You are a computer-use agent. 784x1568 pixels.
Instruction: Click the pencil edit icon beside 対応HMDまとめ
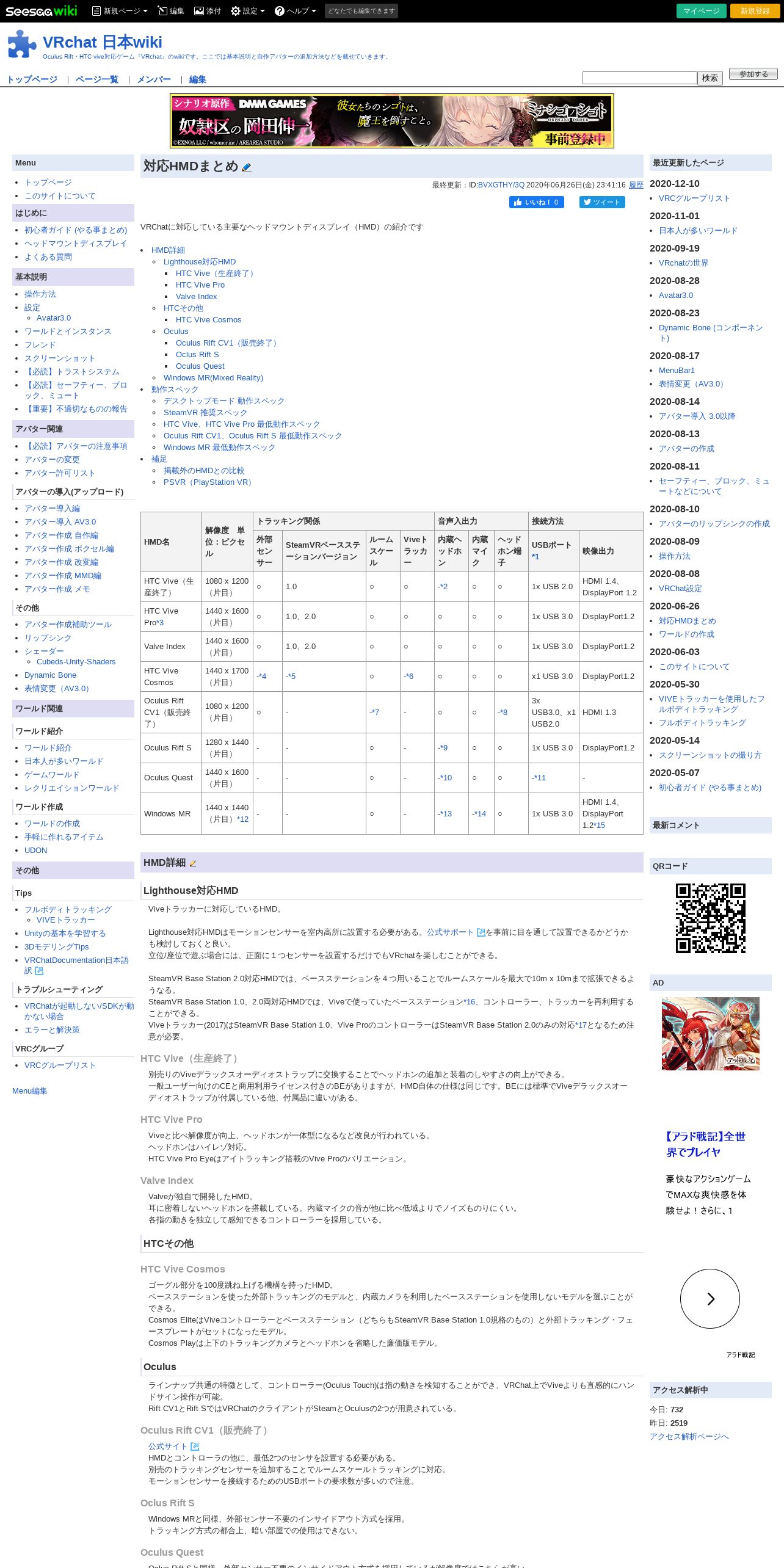247,167
